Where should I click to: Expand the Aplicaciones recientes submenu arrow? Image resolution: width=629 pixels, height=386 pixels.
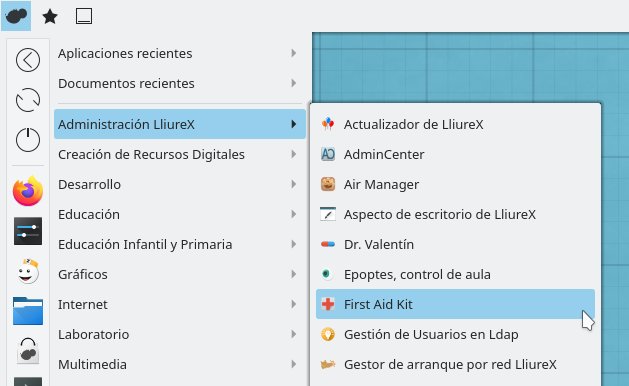pos(294,53)
